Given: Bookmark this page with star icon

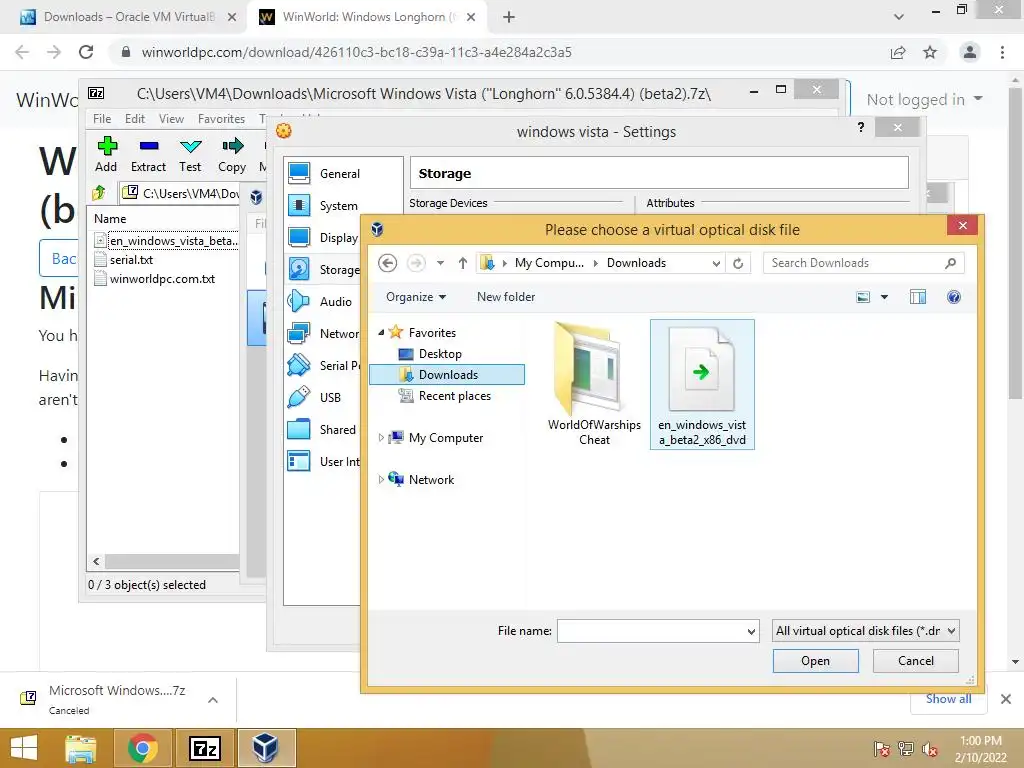Looking at the screenshot, I should (x=930, y=52).
